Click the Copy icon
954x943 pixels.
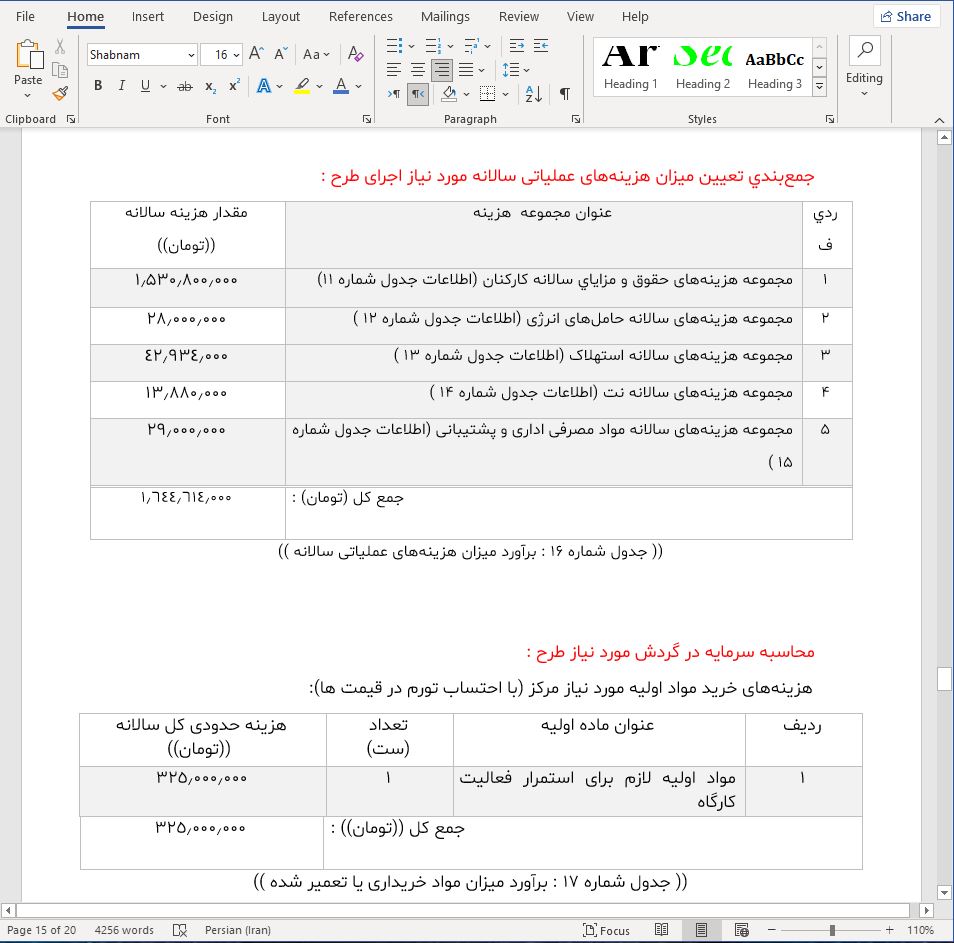tap(60, 70)
